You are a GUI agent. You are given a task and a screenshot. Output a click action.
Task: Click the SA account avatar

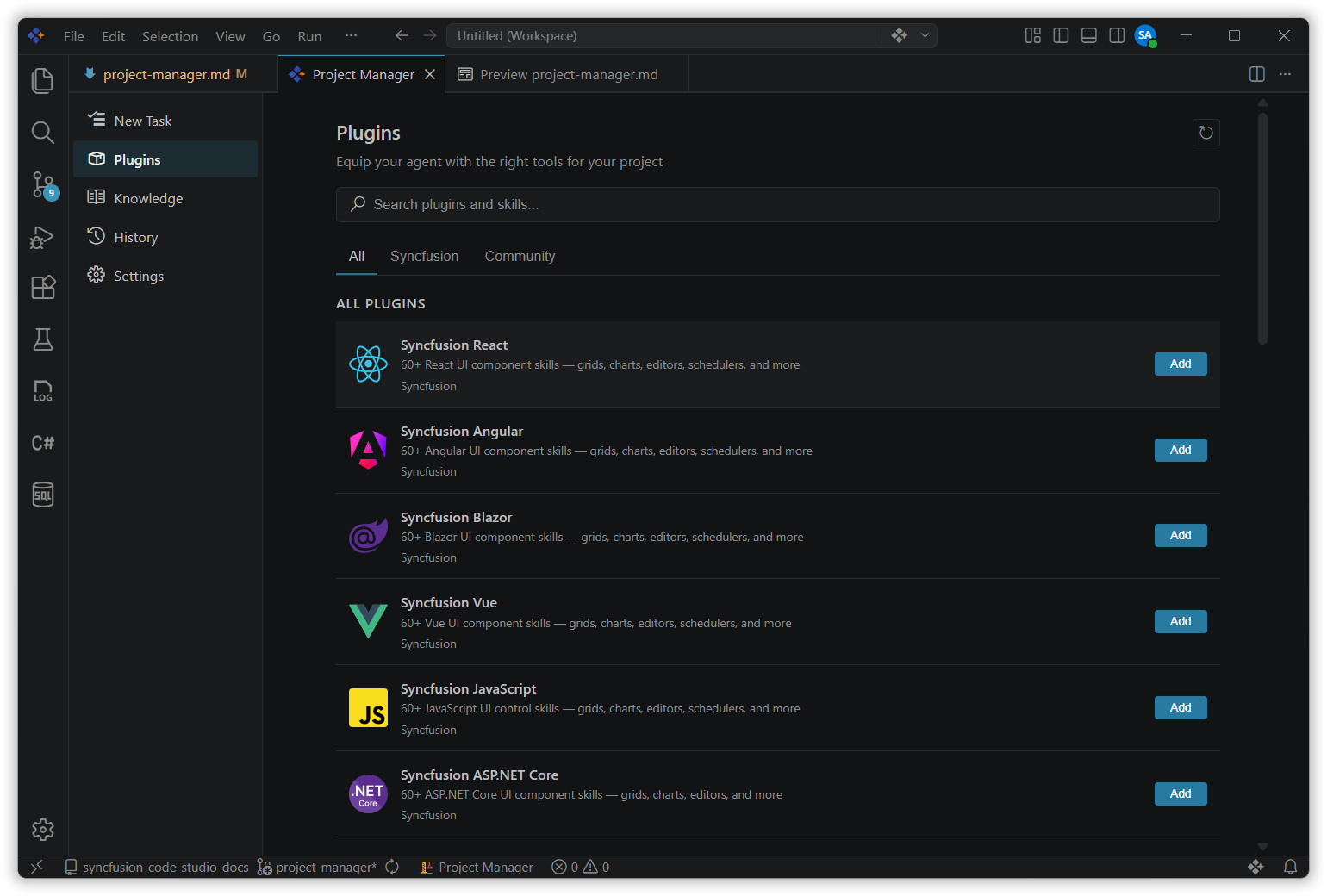tap(1145, 35)
